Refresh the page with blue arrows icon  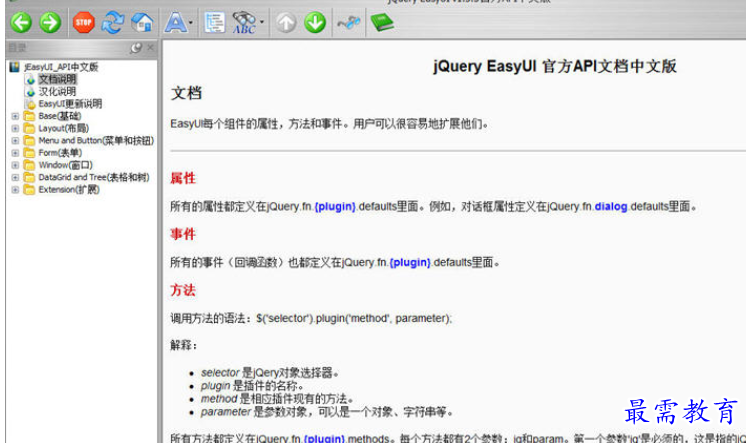[x=113, y=22]
